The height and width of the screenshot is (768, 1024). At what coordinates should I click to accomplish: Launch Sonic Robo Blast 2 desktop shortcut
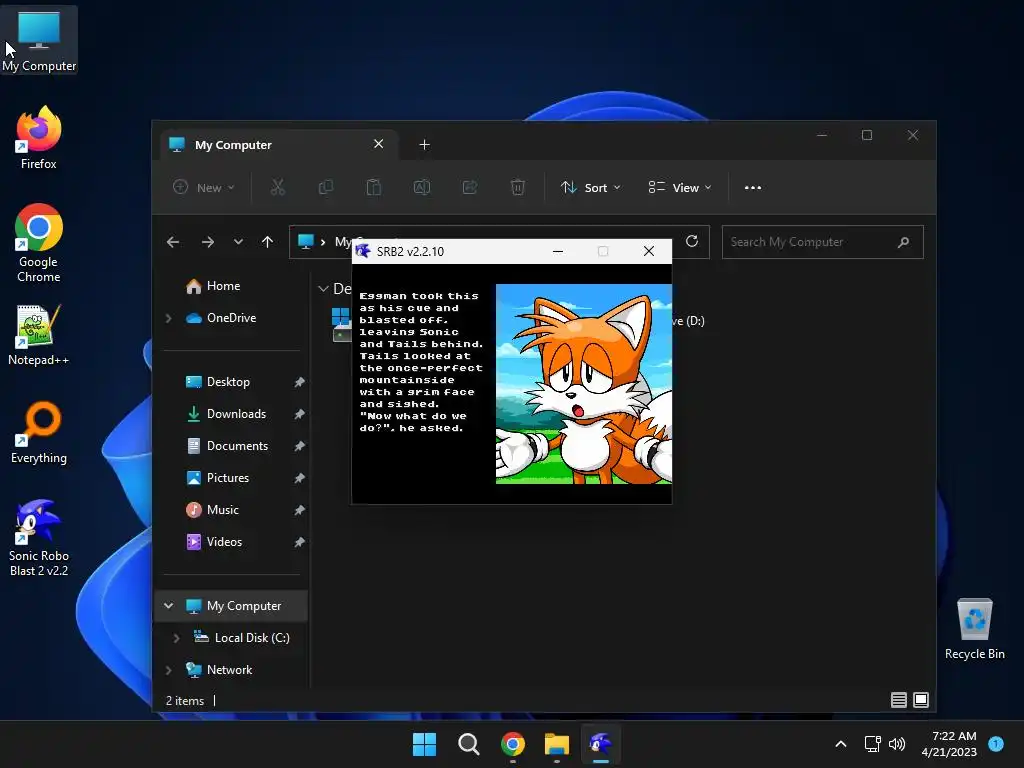click(x=39, y=537)
